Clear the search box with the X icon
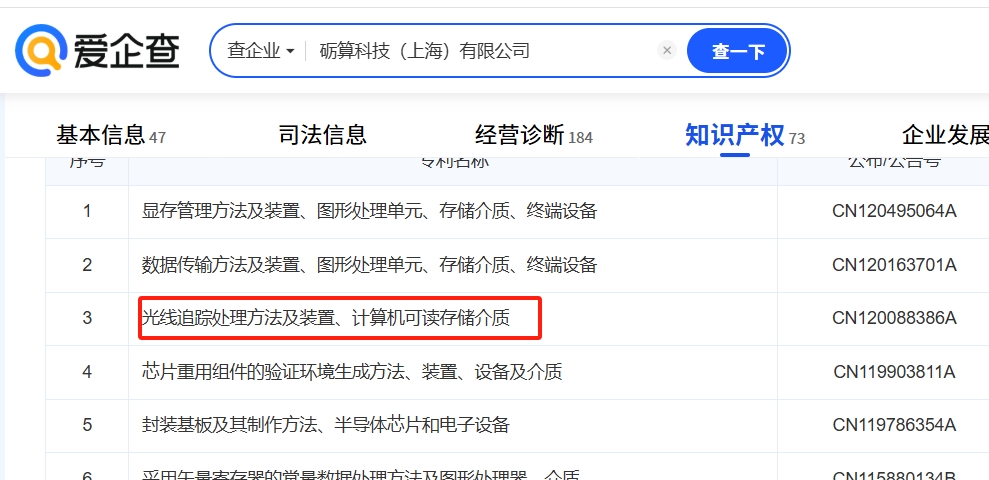This screenshot has height=480, width=989. click(x=667, y=50)
